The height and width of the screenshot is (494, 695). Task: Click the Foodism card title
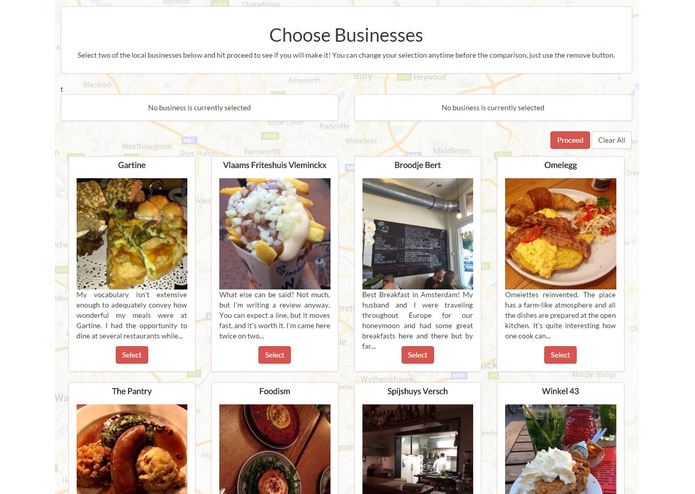[x=275, y=391]
